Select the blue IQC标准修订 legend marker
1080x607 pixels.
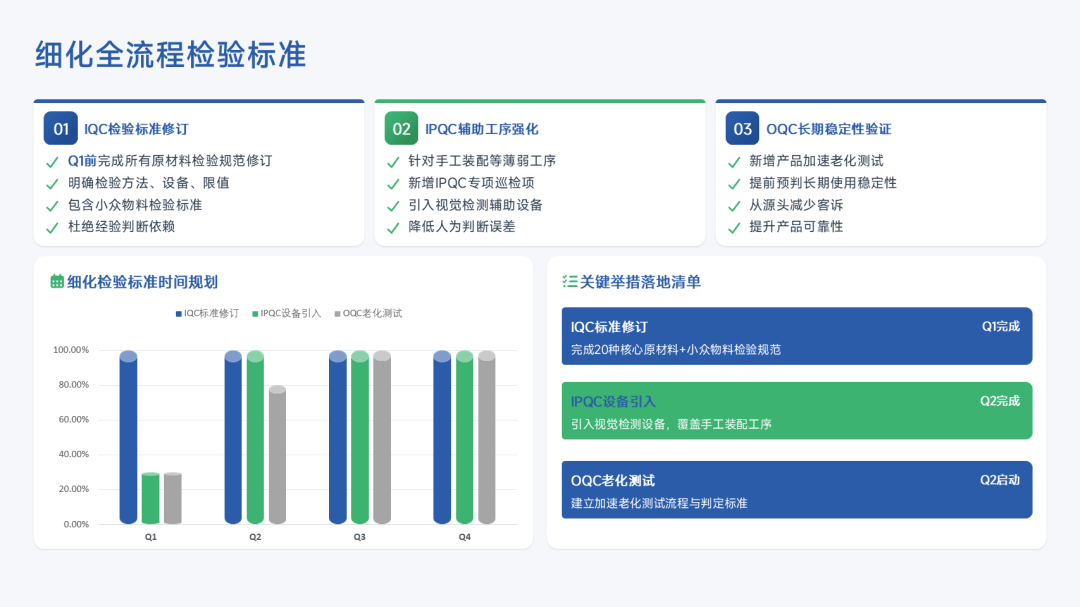click(x=179, y=314)
